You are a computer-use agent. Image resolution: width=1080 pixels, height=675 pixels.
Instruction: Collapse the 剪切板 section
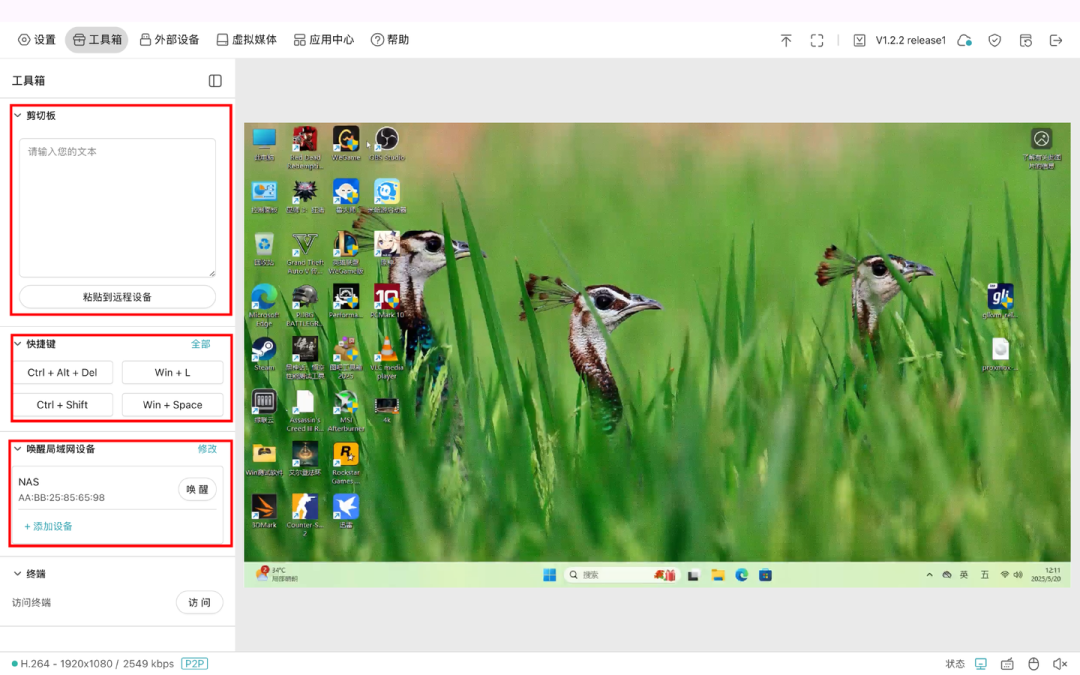coord(18,116)
